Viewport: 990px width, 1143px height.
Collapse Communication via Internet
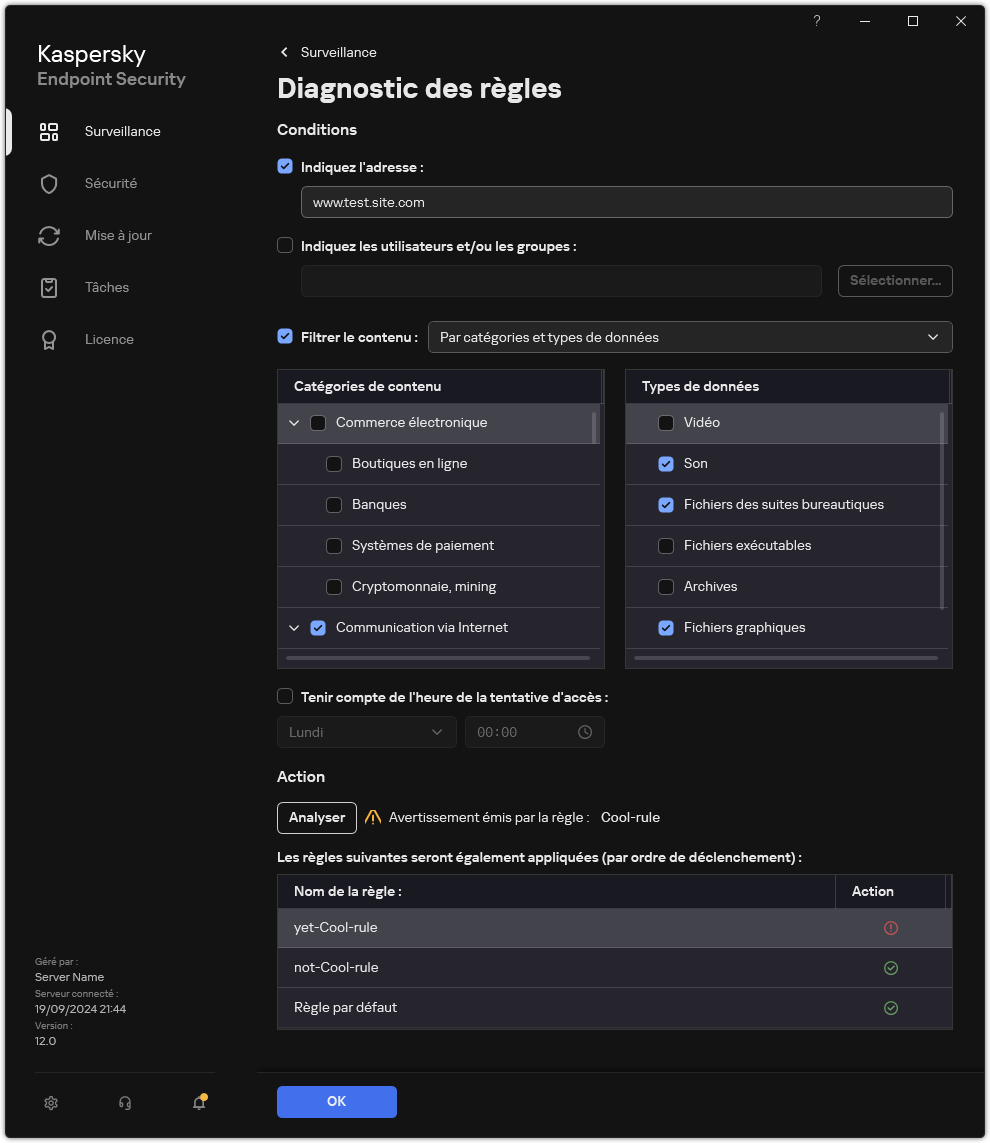pos(294,627)
